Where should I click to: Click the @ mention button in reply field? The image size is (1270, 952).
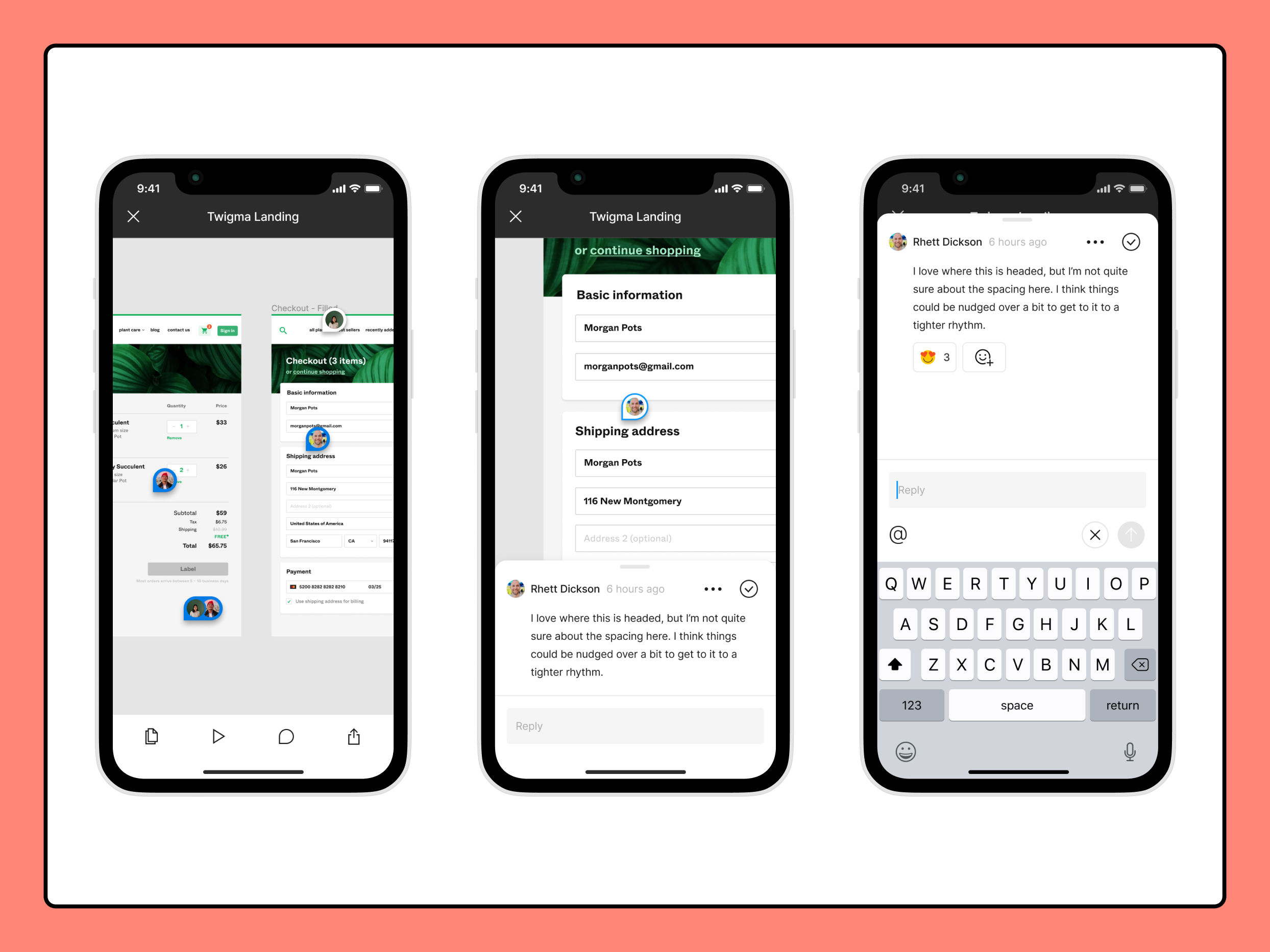tap(899, 534)
